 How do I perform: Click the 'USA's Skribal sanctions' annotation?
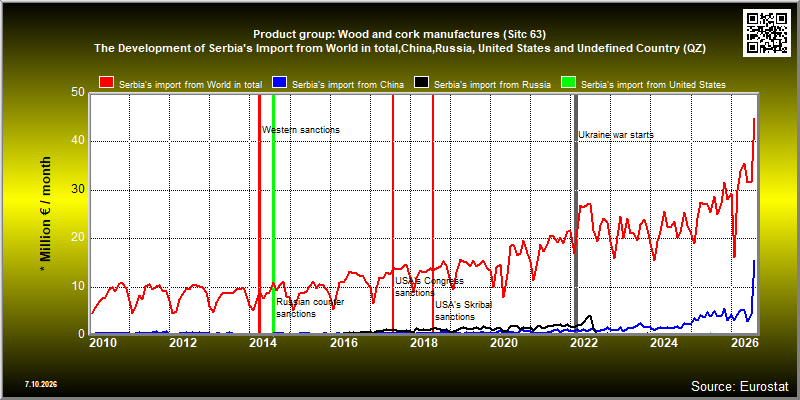[x=464, y=311]
